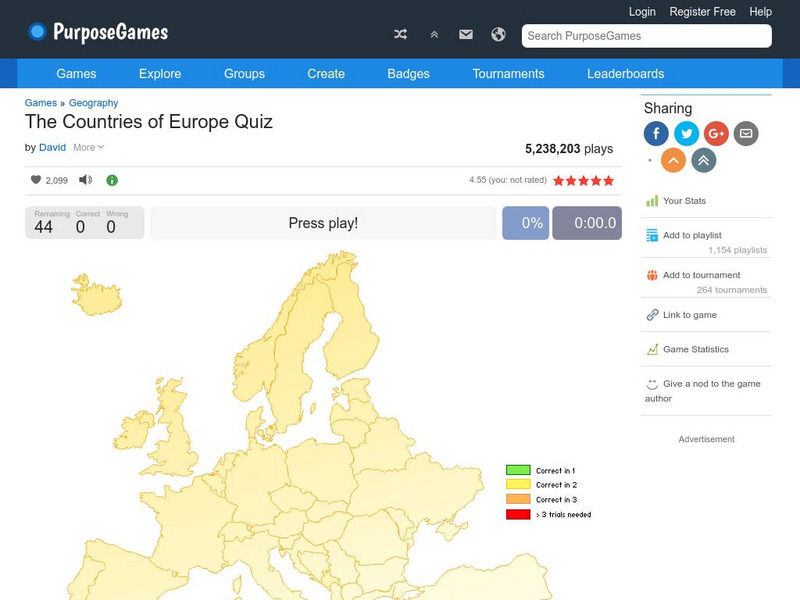Open the Tournaments menu item
The width and height of the screenshot is (800, 600).
(508, 74)
